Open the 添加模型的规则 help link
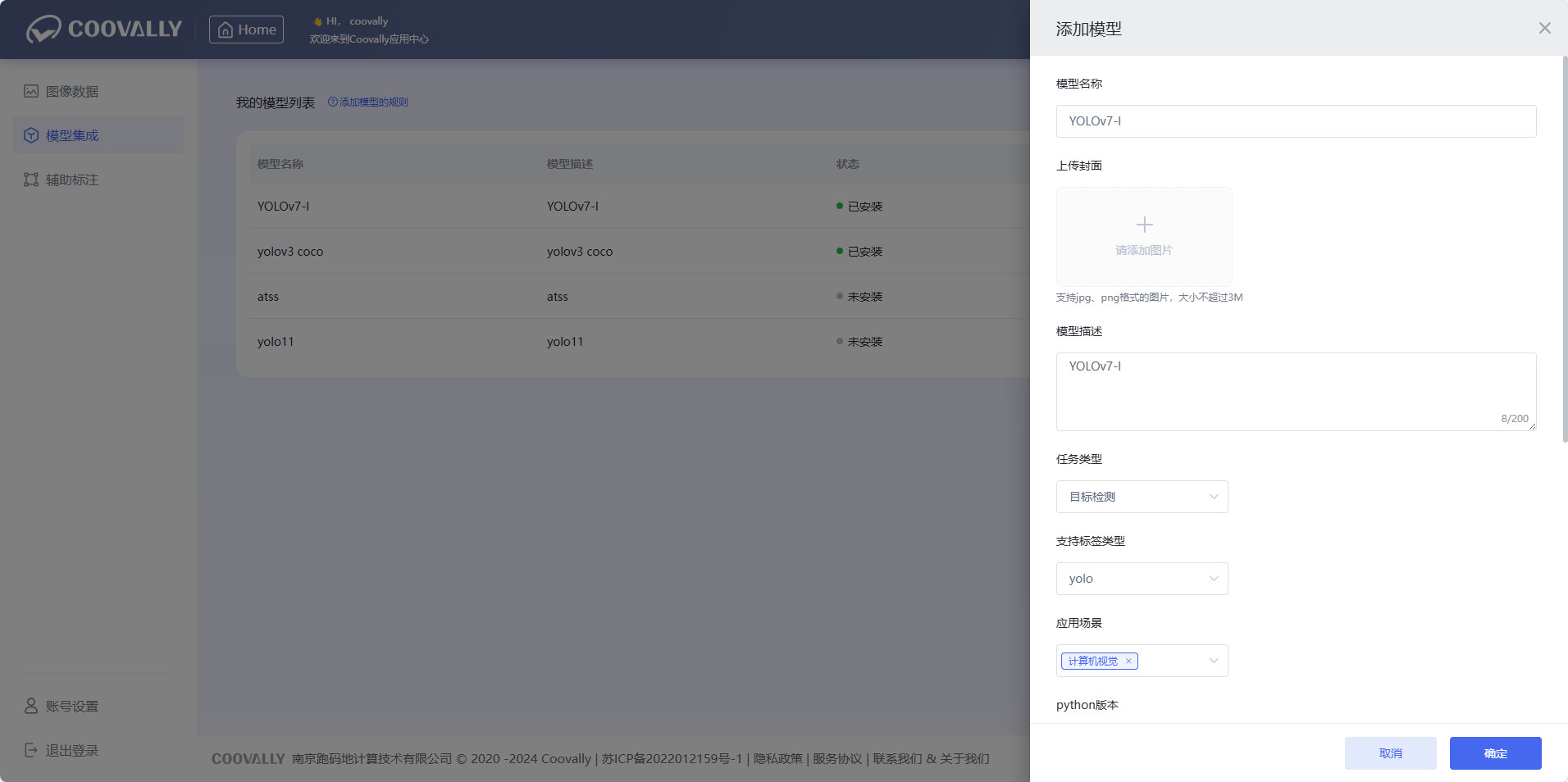Viewport: 1568px width, 782px height. click(x=368, y=102)
